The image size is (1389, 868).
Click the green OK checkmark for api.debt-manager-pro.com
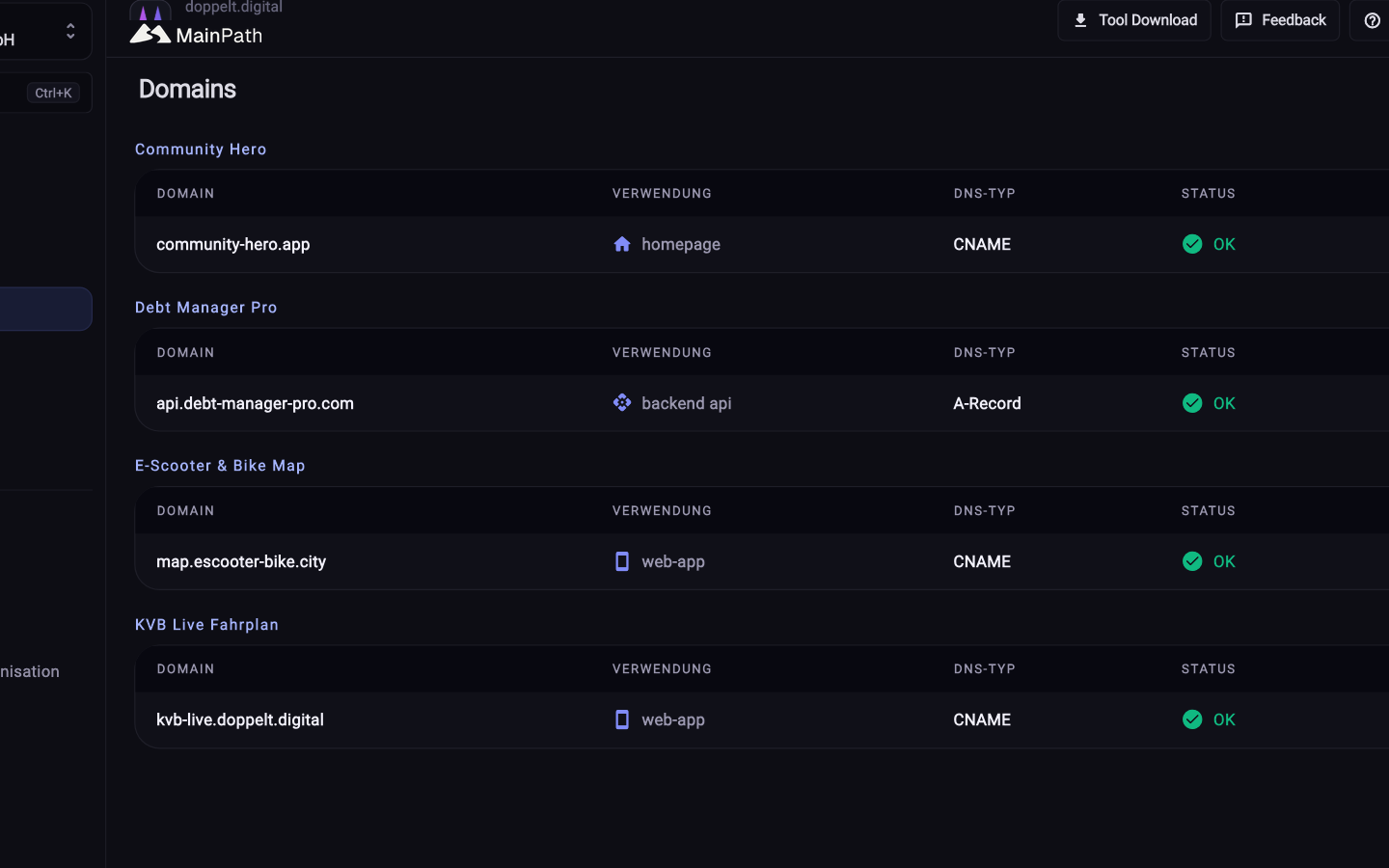[x=1192, y=402]
